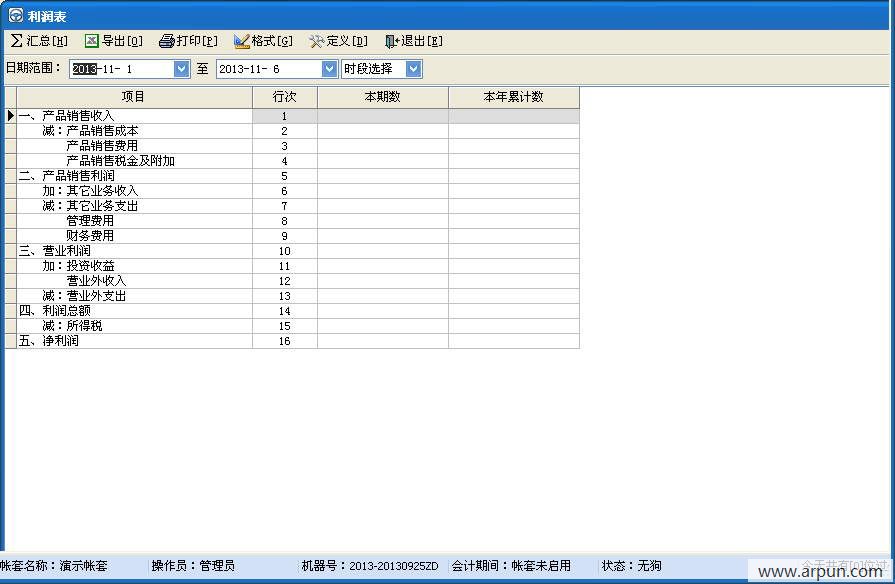Click the 本年累计数 column header
This screenshot has height=584, width=895.
[513, 97]
